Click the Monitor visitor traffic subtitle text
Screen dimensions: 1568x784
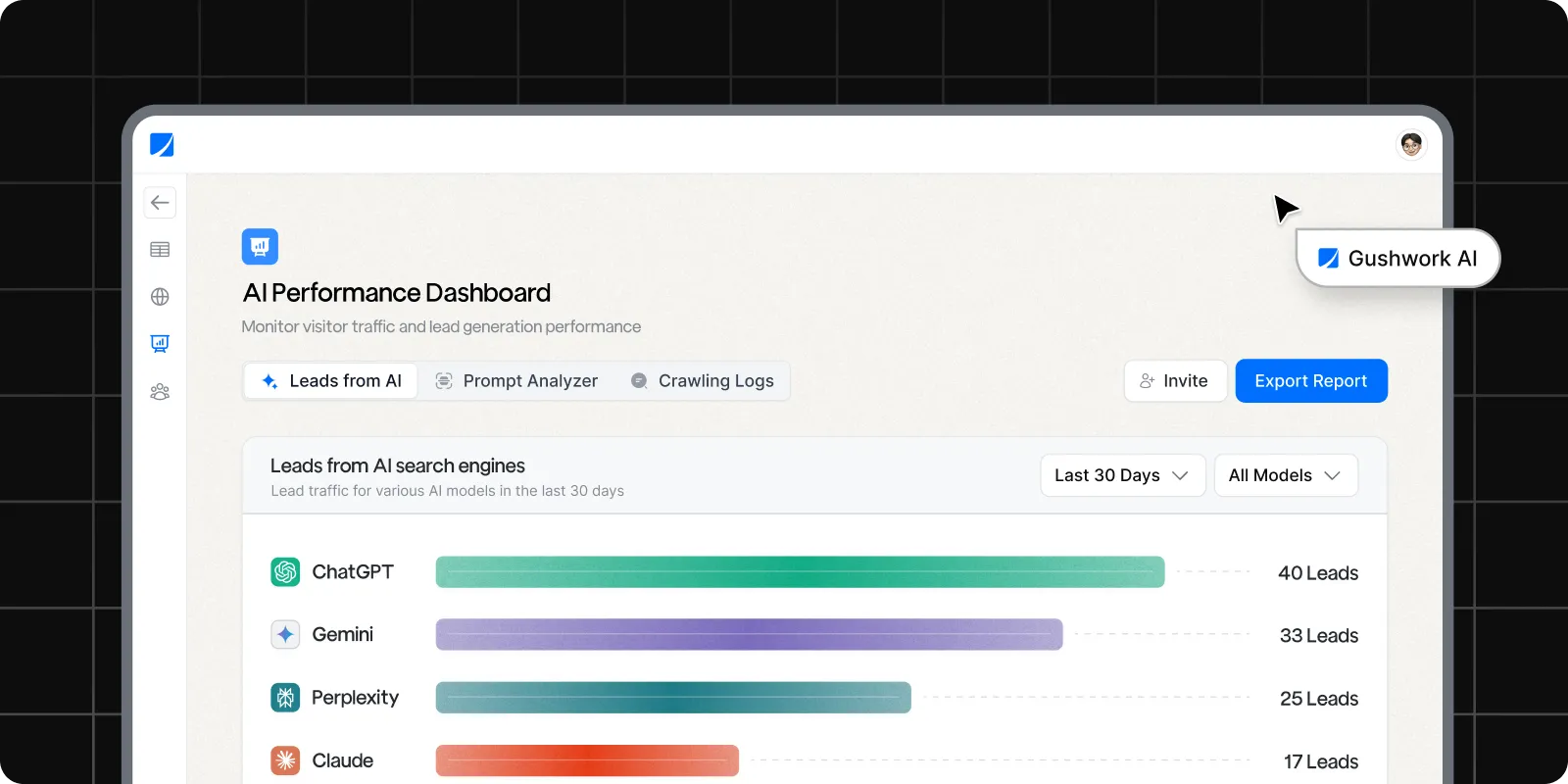point(441,326)
